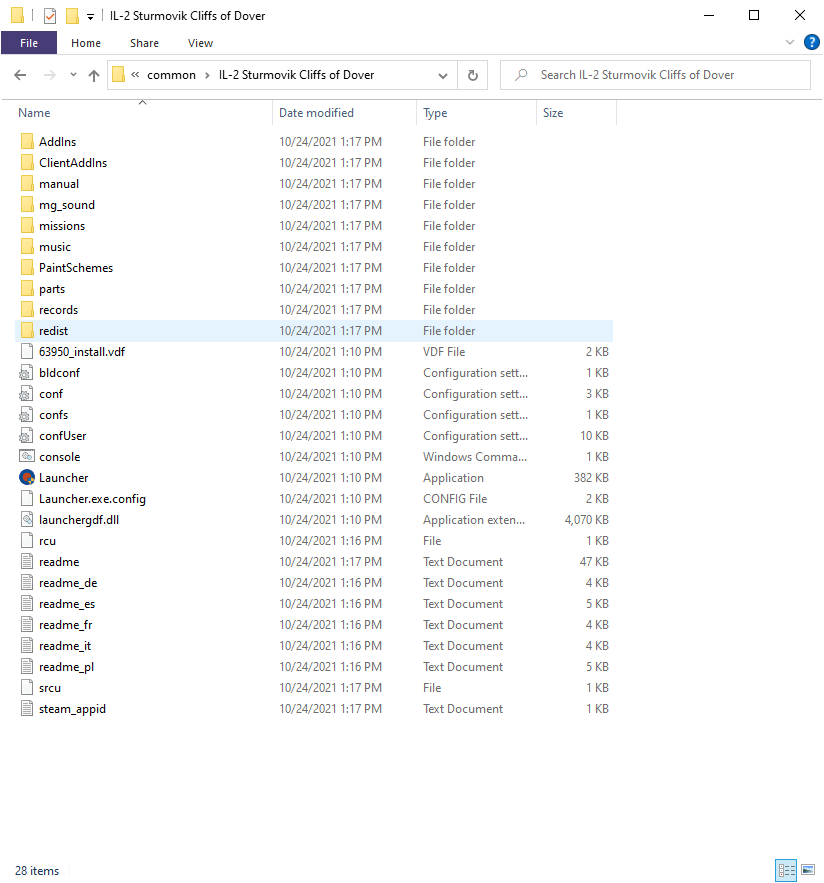824x883 pixels.
Task: Switch to Large icons view layout
Action: coord(808,870)
